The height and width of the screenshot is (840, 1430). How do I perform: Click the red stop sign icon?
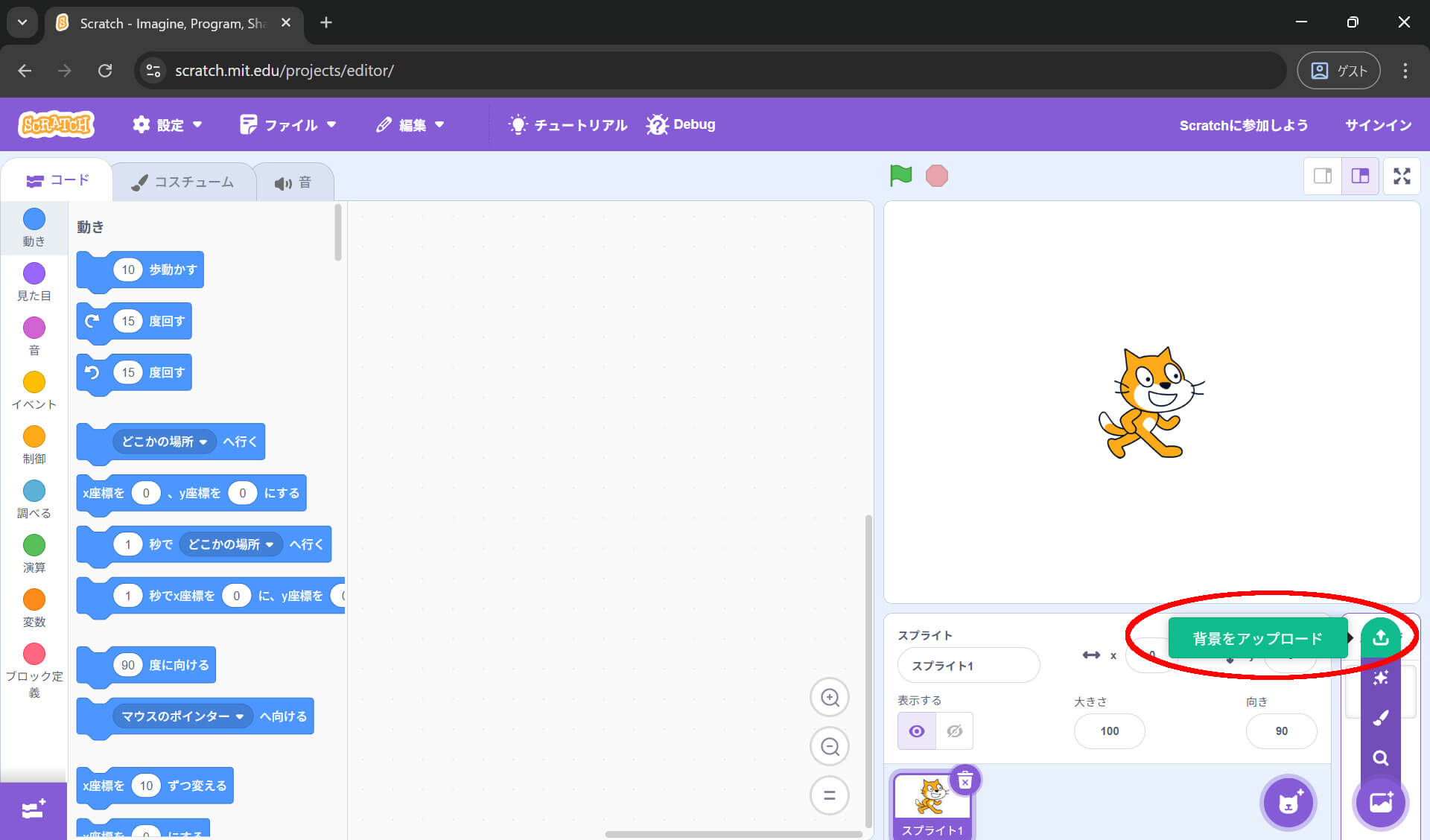pos(937,176)
